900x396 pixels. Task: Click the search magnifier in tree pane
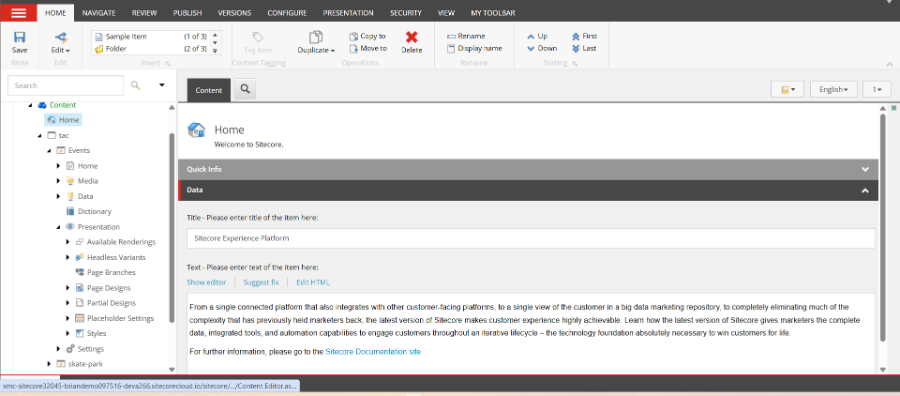click(x=135, y=86)
